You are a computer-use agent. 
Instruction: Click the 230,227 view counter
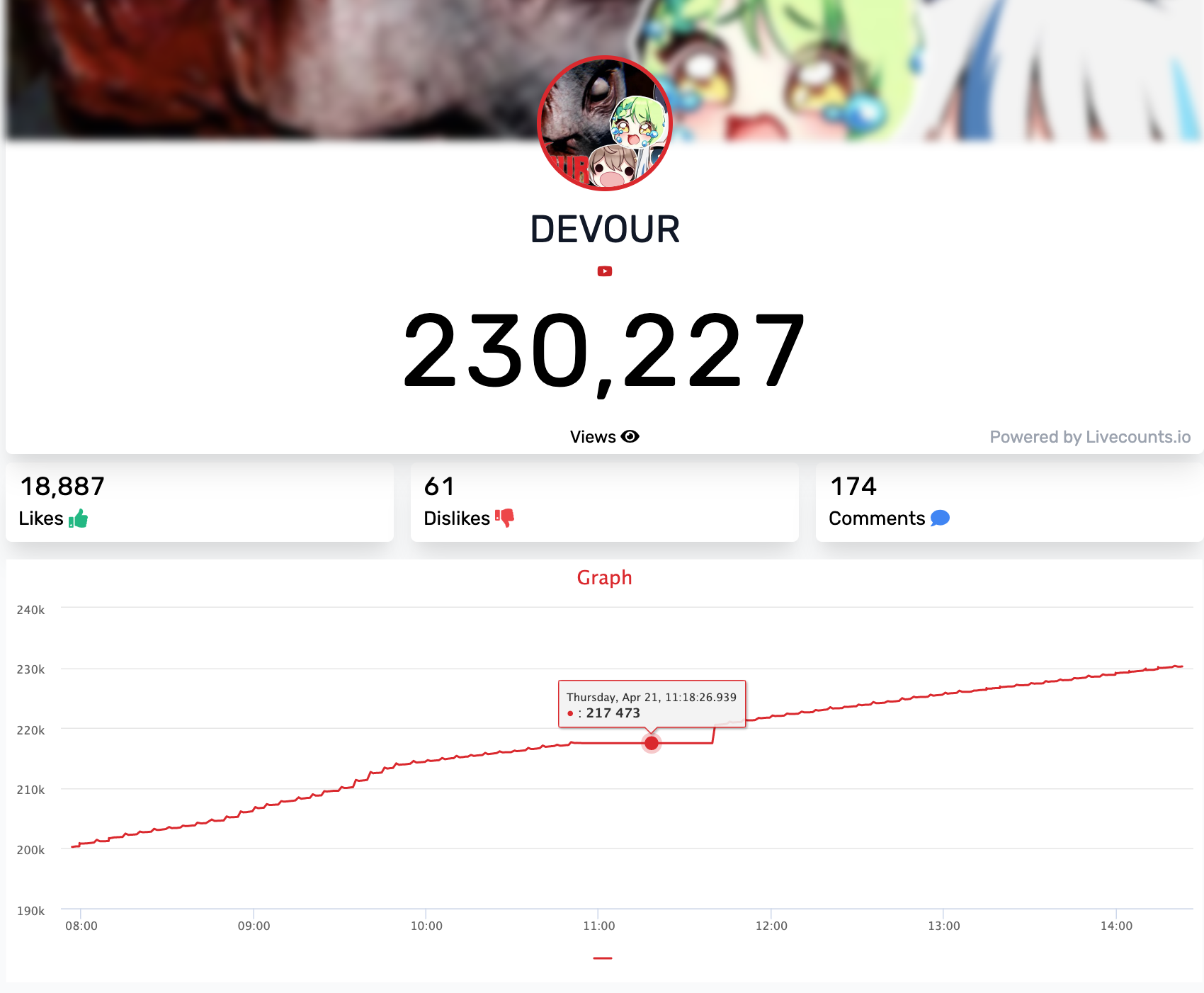604,352
